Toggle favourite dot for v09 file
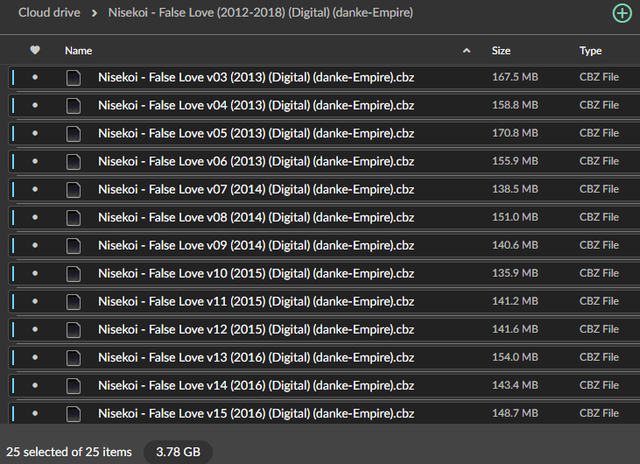The width and height of the screenshot is (640, 464). pos(35,245)
